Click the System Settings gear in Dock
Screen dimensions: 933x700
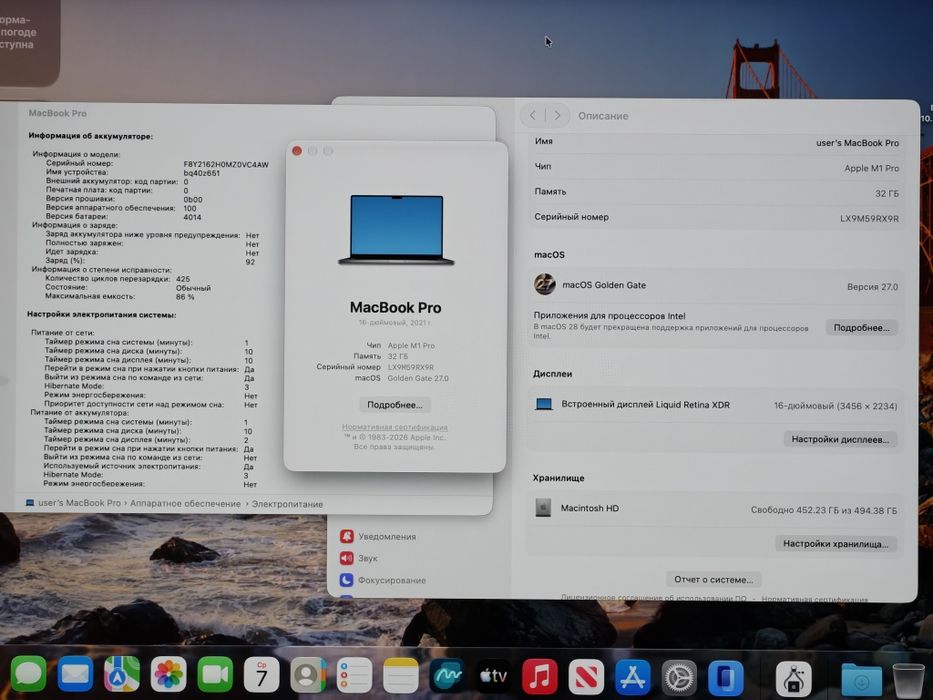[x=679, y=677]
